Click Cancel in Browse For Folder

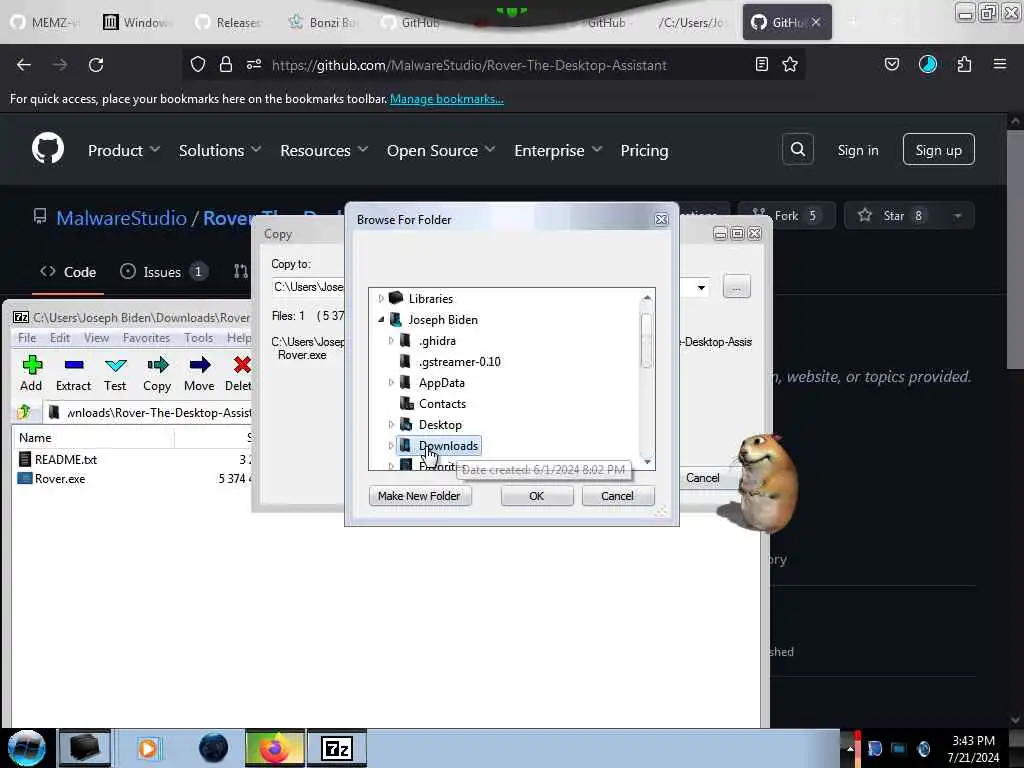pyautogui.click(x=617, y=496)
